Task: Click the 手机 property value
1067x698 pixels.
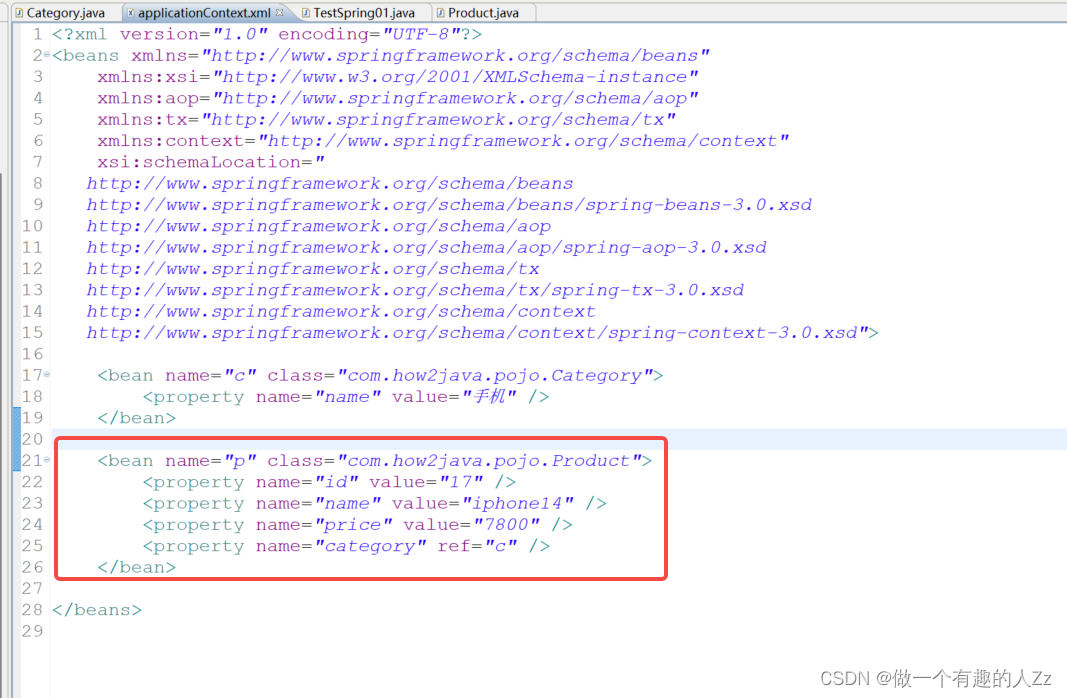Action: 489,397
